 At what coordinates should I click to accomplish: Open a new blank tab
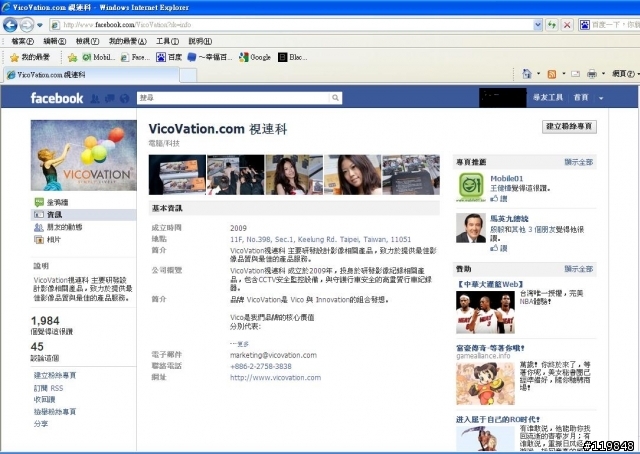tap(188, 75)
